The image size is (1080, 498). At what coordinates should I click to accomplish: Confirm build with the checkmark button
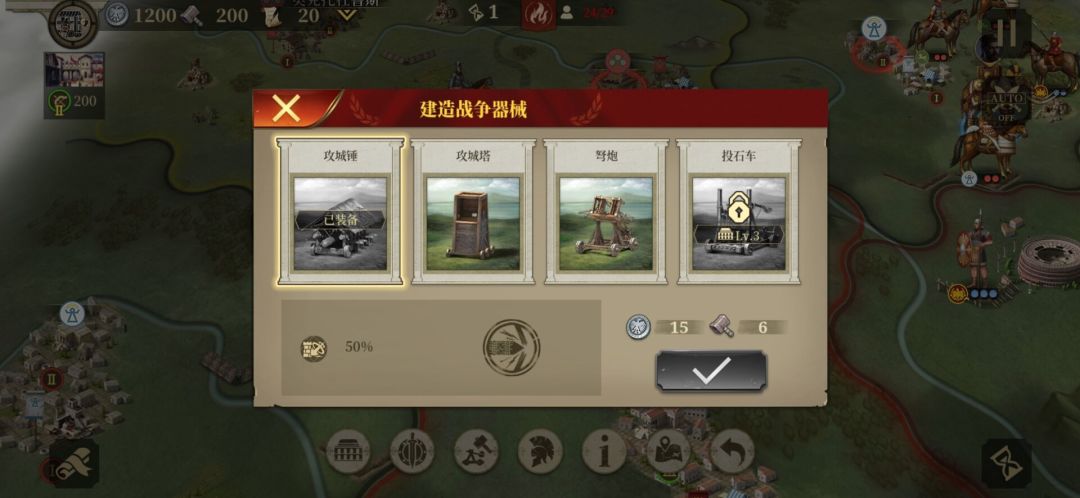click(711, 371)
